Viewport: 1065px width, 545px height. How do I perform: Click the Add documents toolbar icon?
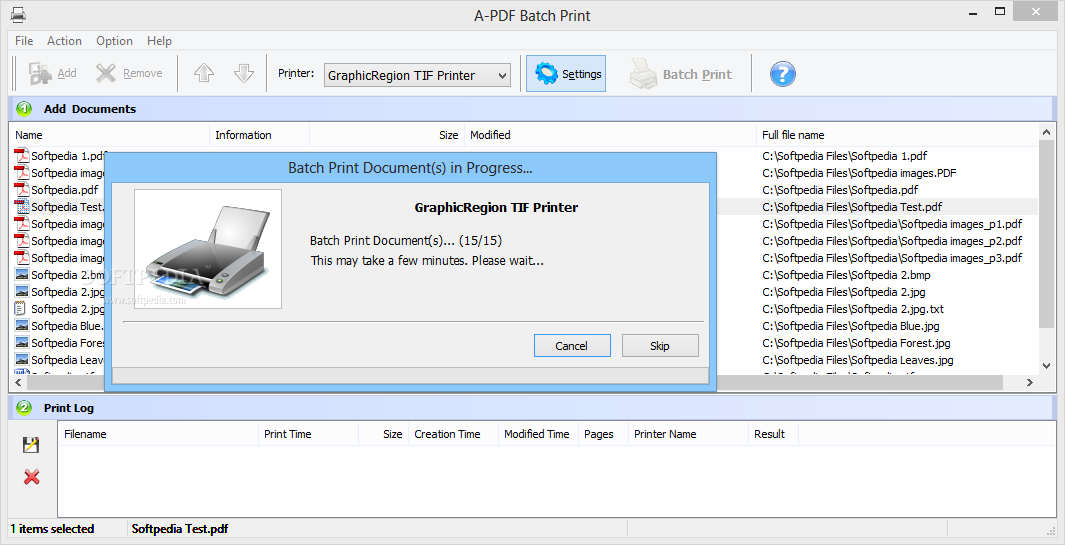[40, 73]
